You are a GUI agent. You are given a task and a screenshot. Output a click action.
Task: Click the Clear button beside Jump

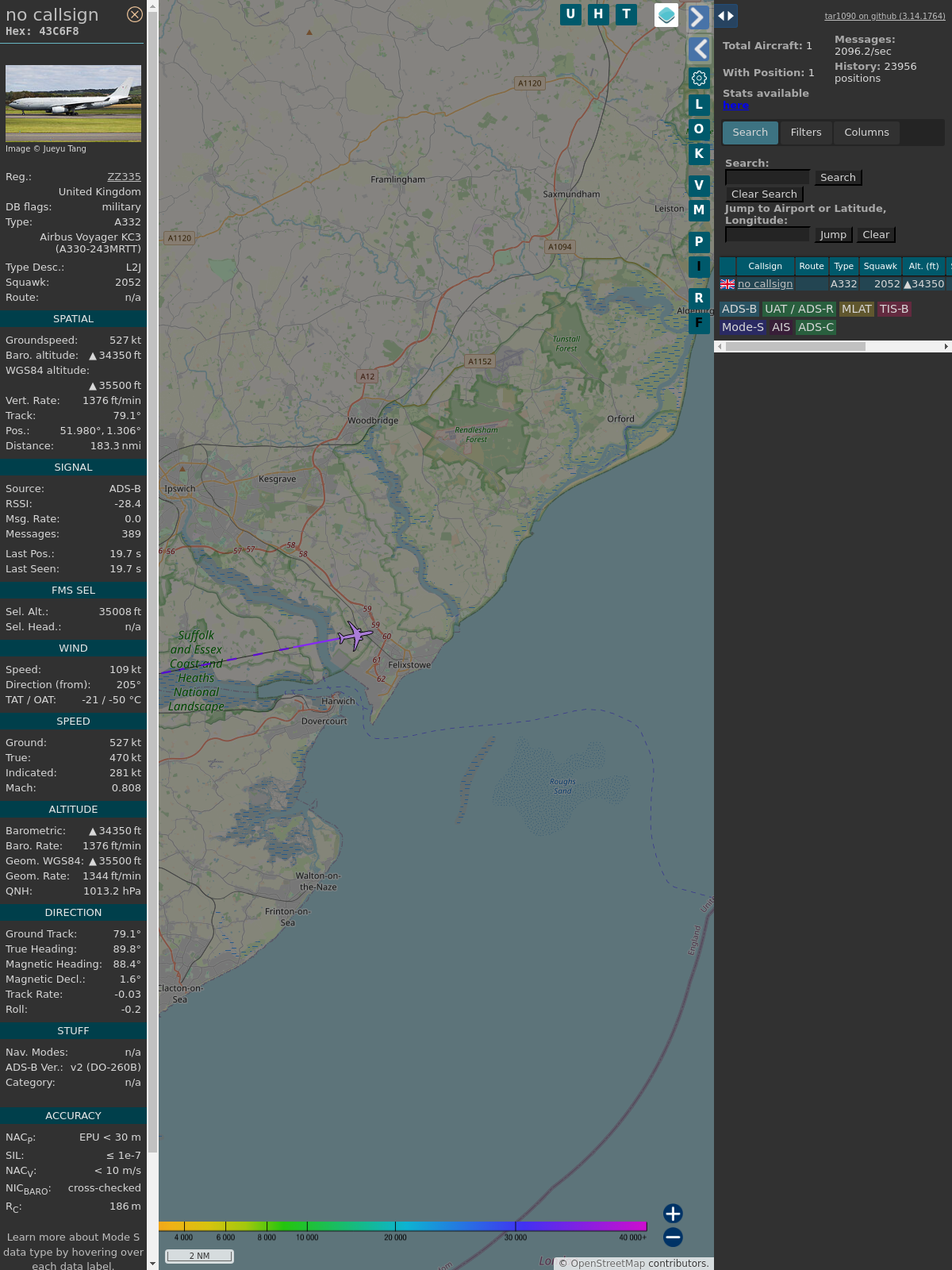[876, 235]
